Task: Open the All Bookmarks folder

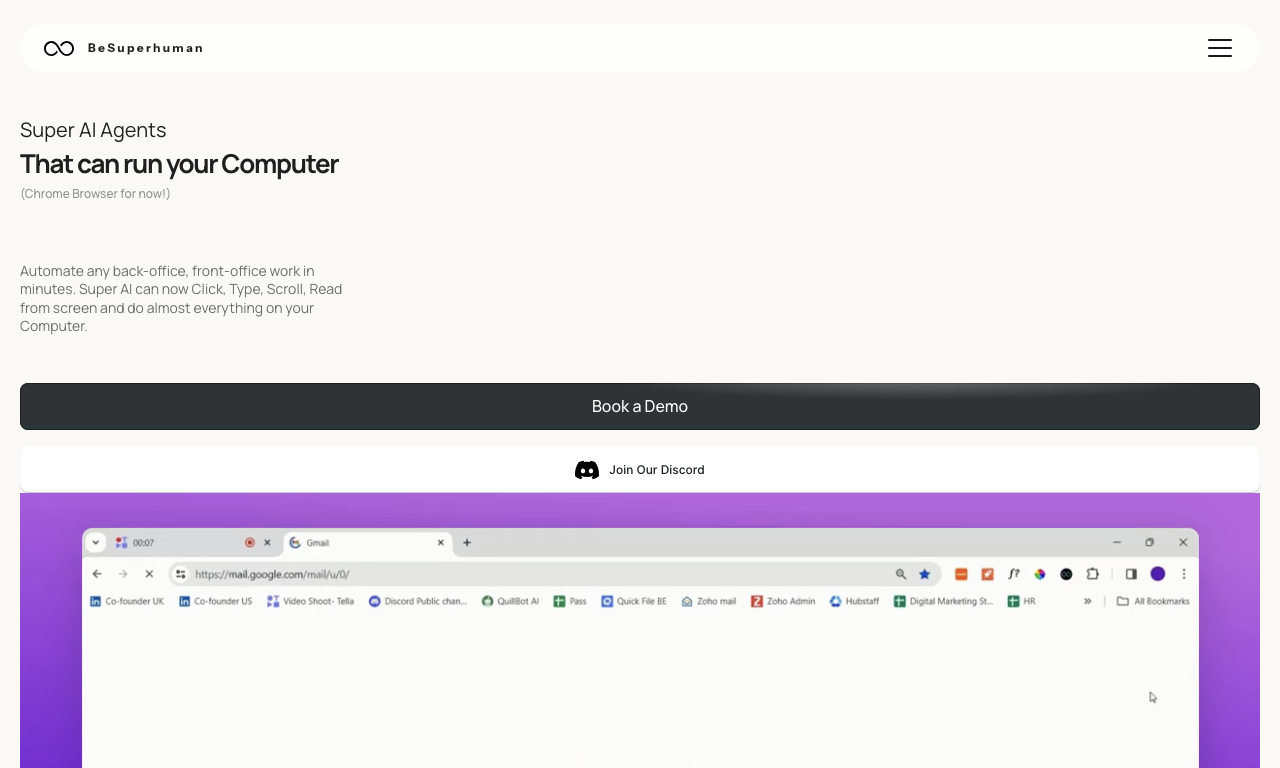Action: pyautogui.click(x=1153, y=601)
